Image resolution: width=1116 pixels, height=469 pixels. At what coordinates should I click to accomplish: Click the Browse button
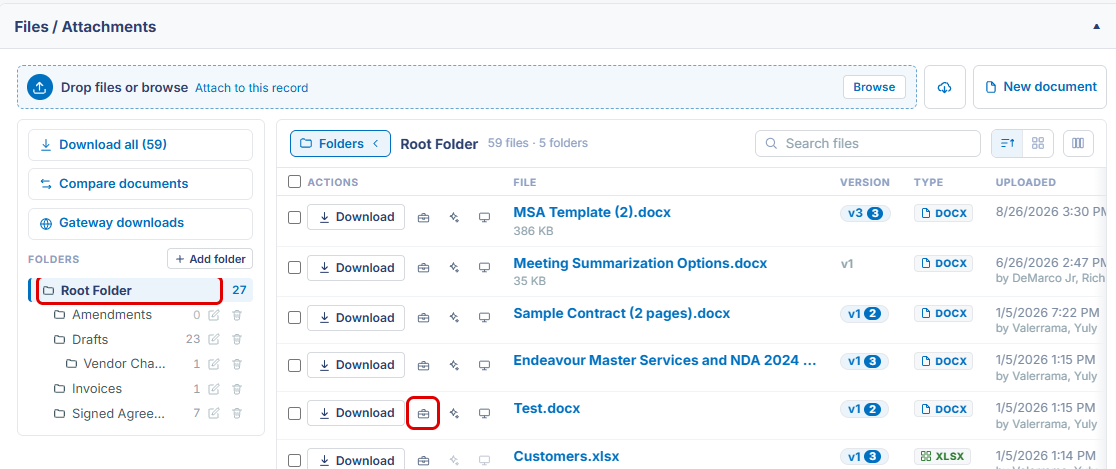(x=874, y=87)
